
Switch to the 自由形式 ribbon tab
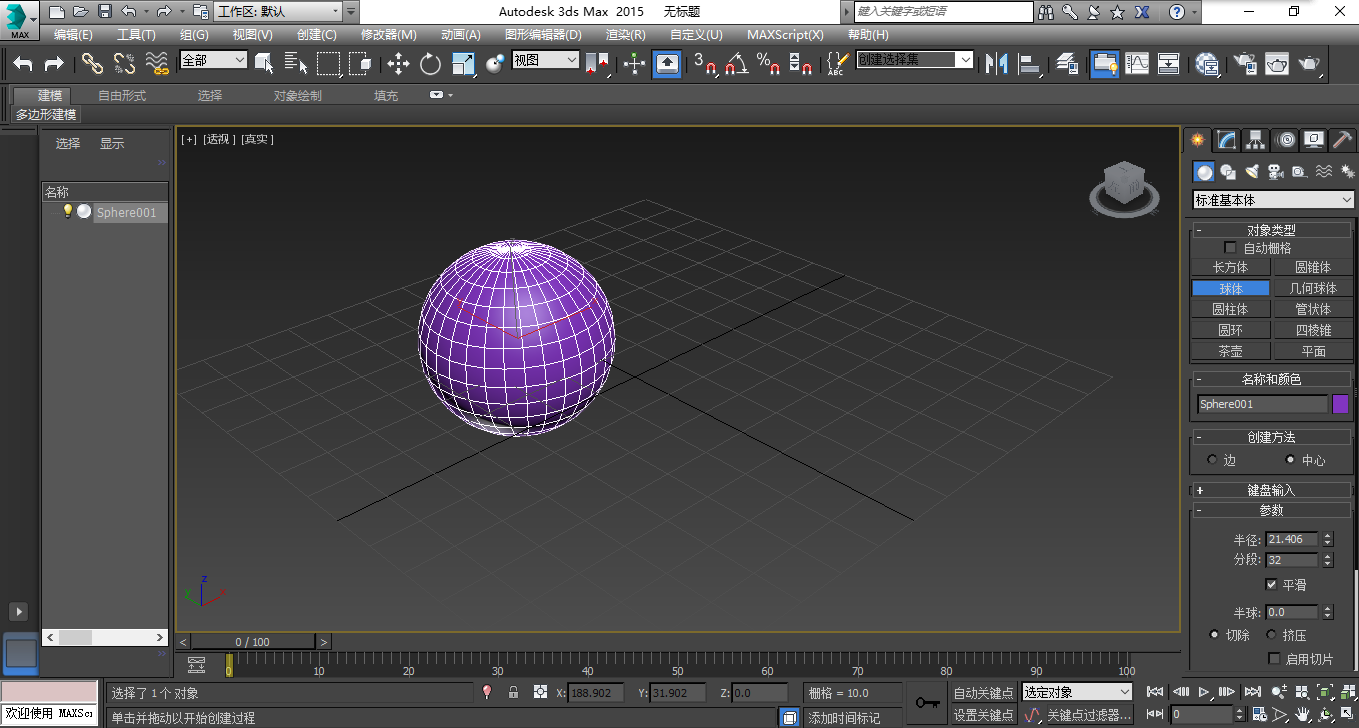click(122, 95)
